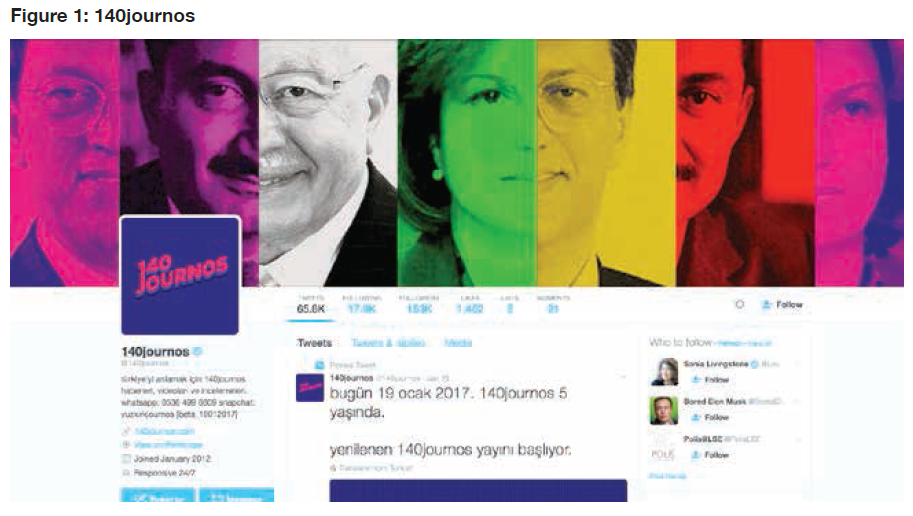The image size is (913, 516).
Task: Click the PolisLSE logo avatar
Action: tap(664, 448)
